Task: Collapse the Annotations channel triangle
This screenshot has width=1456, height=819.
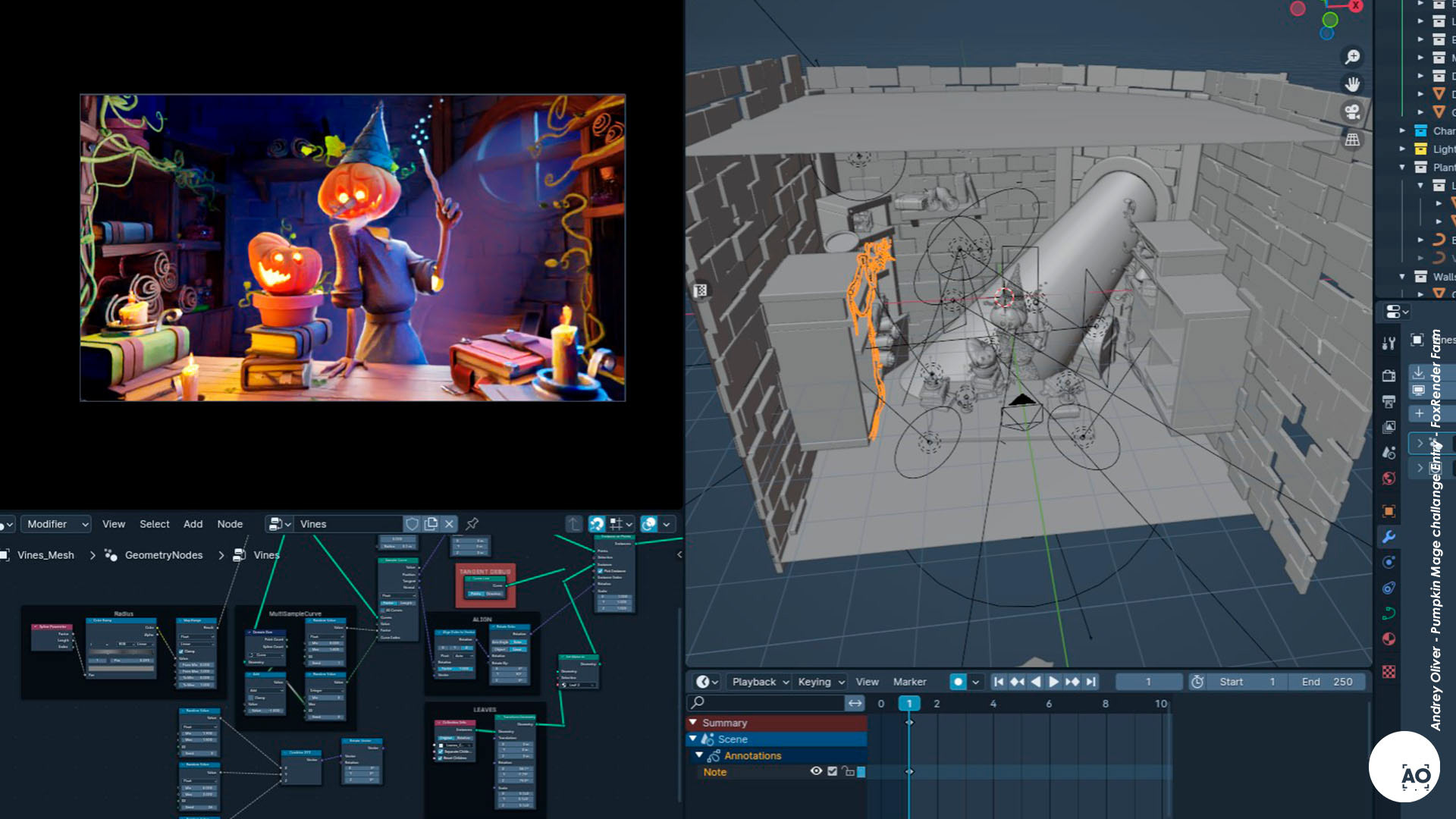Action: [699, 755]
